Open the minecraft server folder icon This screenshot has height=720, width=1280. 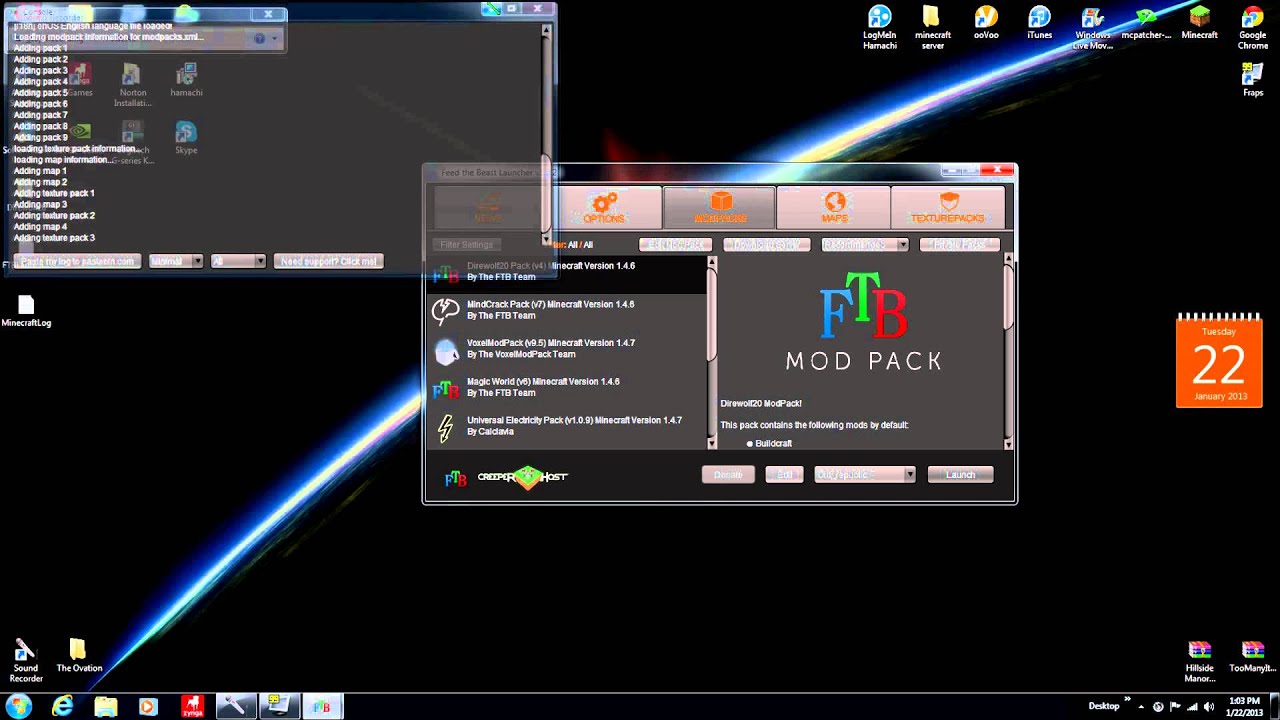pos(932,28)
